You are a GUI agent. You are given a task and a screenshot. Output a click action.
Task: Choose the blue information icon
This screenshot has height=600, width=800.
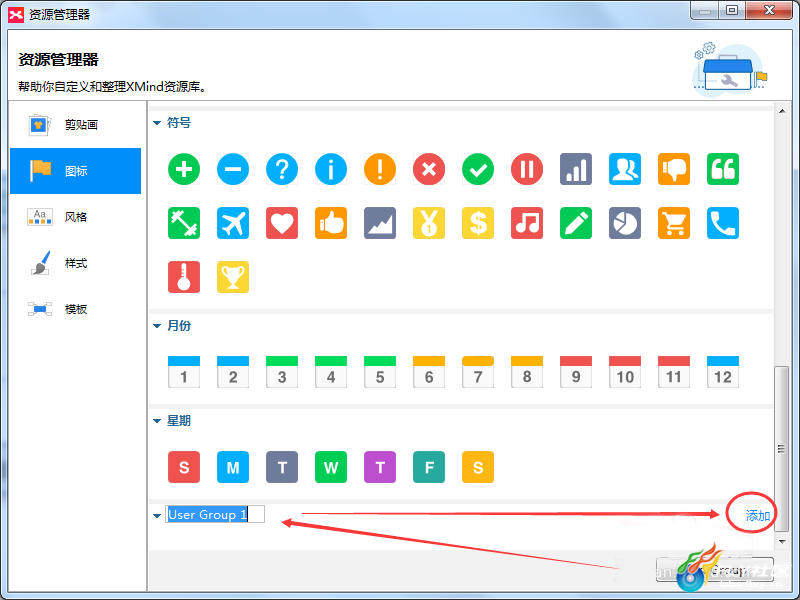click(x=331, y=169)
